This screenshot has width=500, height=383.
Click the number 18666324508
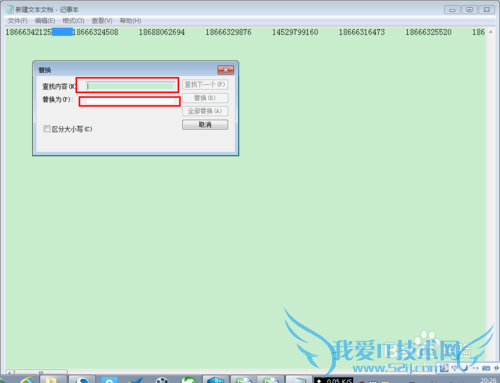(x=95, y=32)
